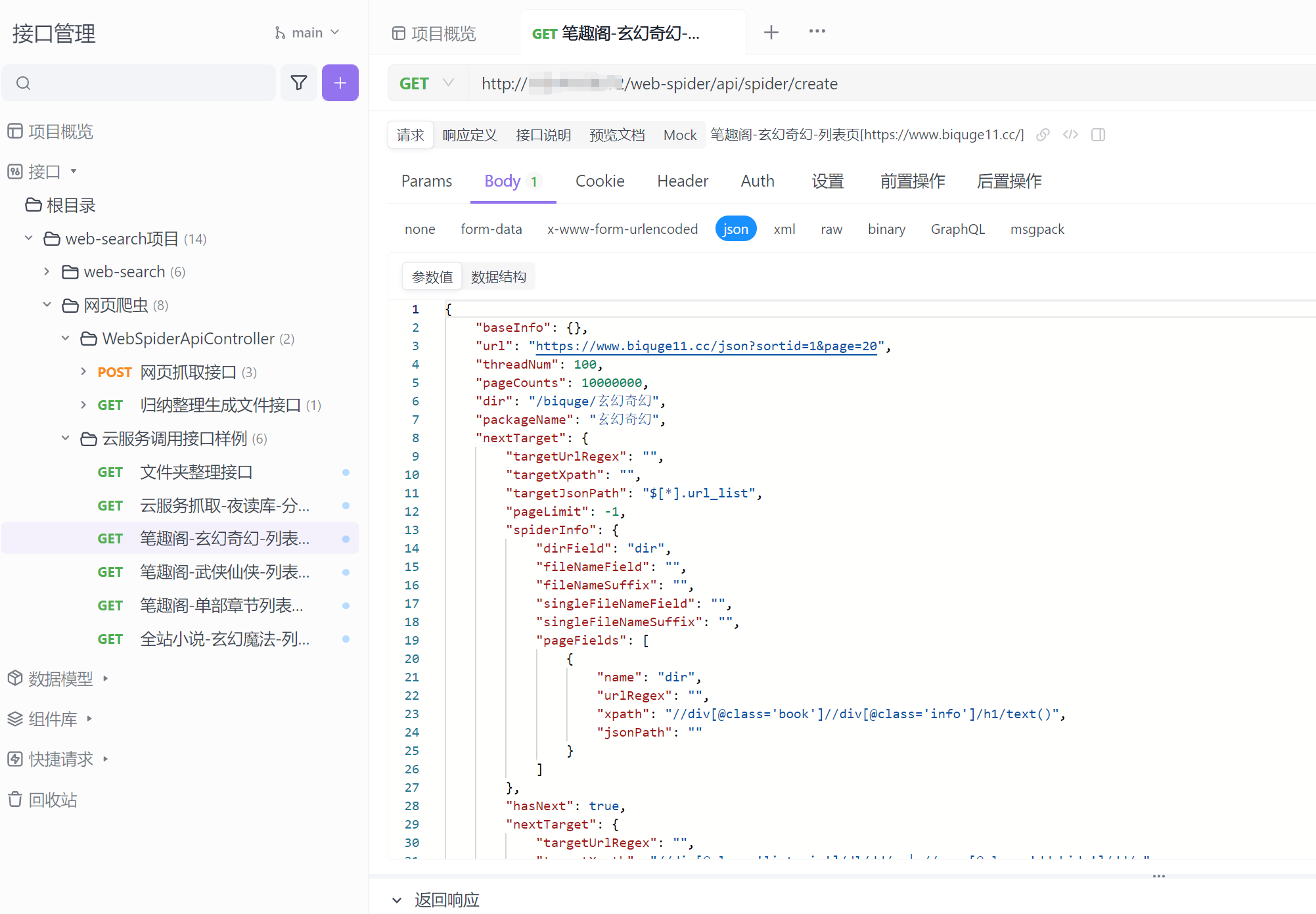Screen dimensions: 1316x914
Task: Click the sidebar search input
Action: 139,83
